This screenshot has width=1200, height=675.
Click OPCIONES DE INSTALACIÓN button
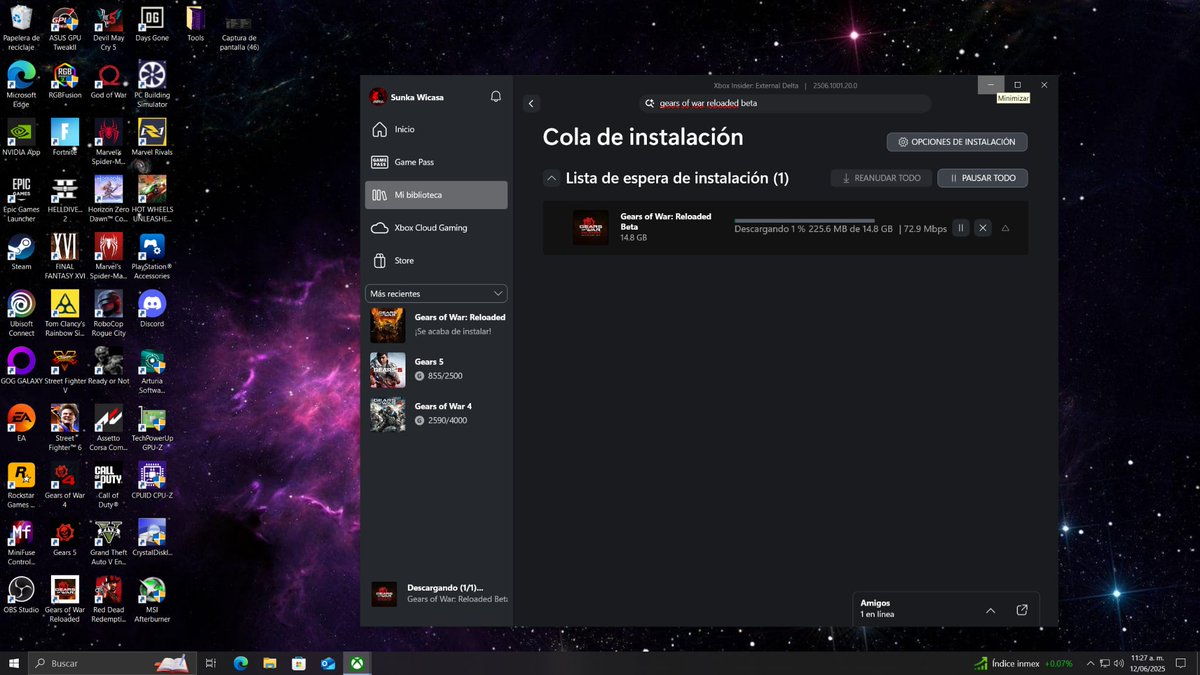point(957,142)
